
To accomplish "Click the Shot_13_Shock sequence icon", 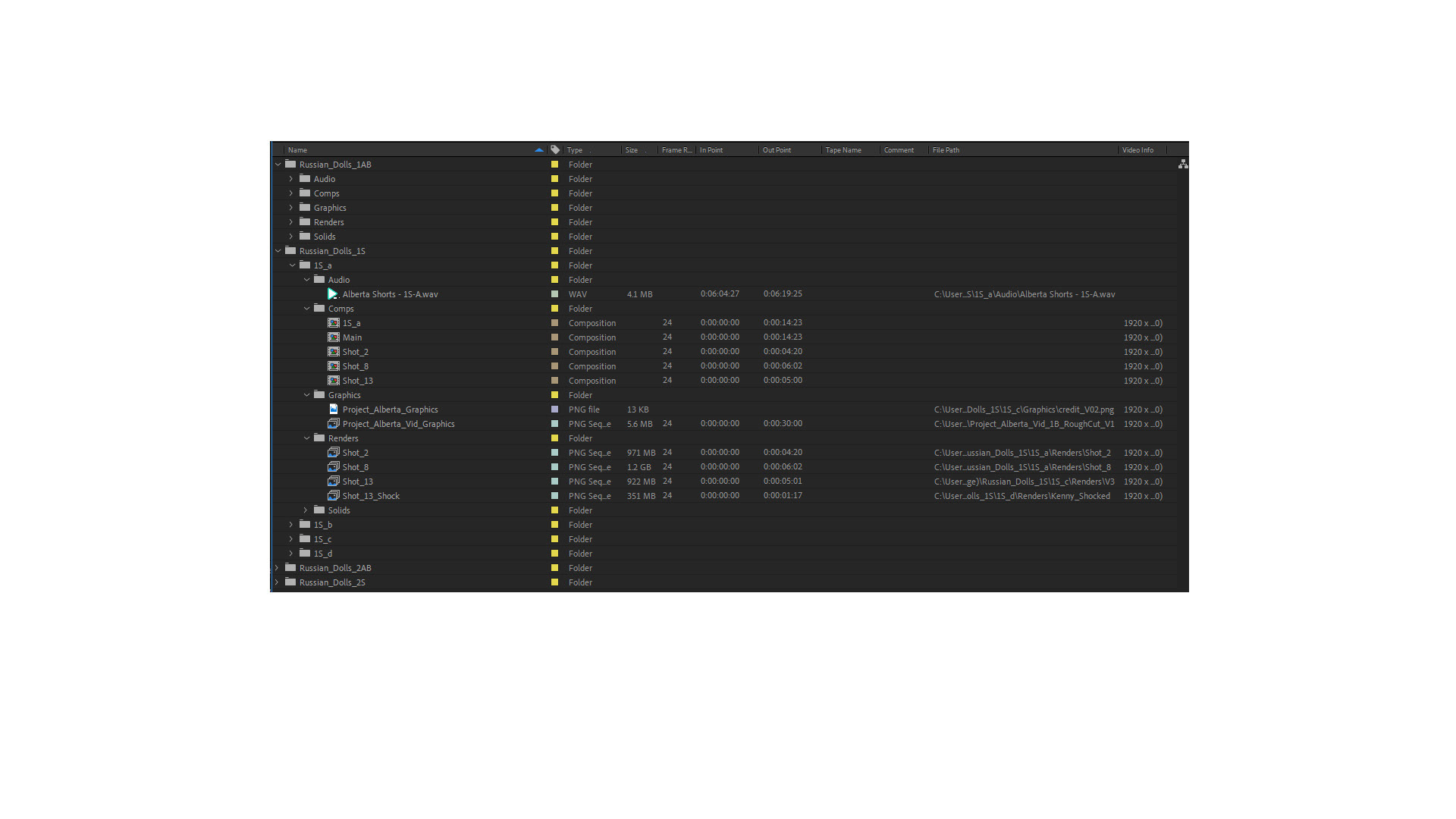I will 334,496.
